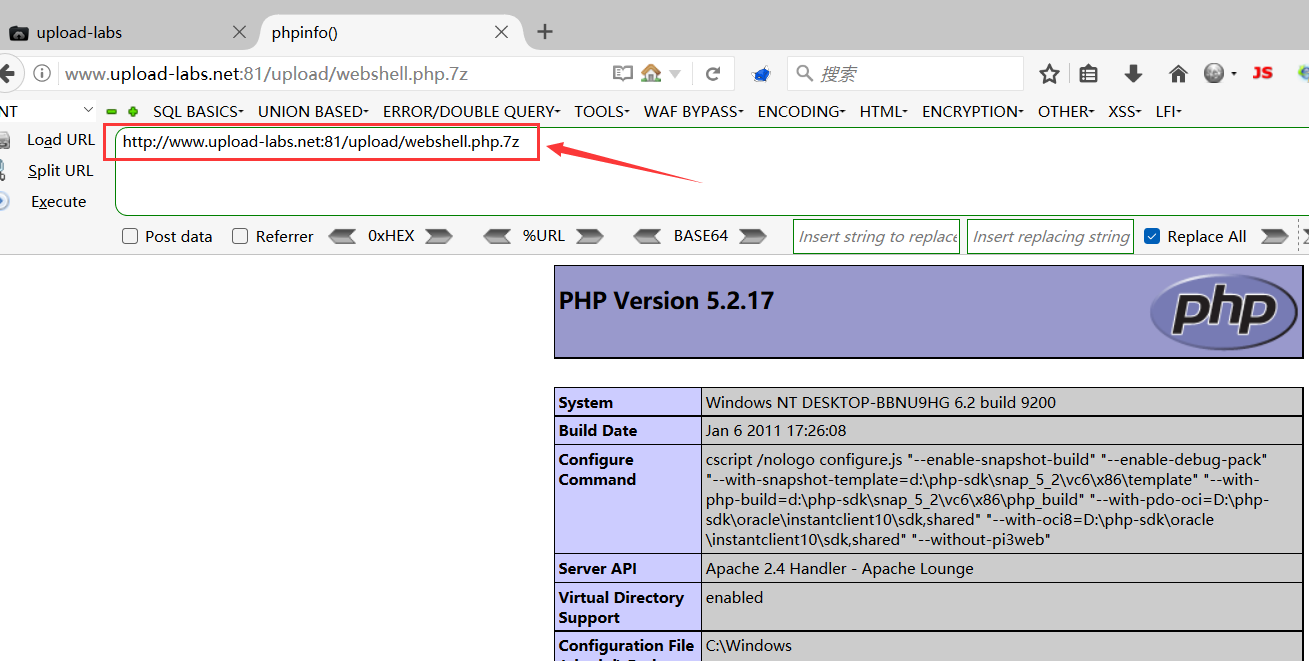Click the Server API row label
The height and width of the screenshot is (661, 1309).
coord(597,569)
